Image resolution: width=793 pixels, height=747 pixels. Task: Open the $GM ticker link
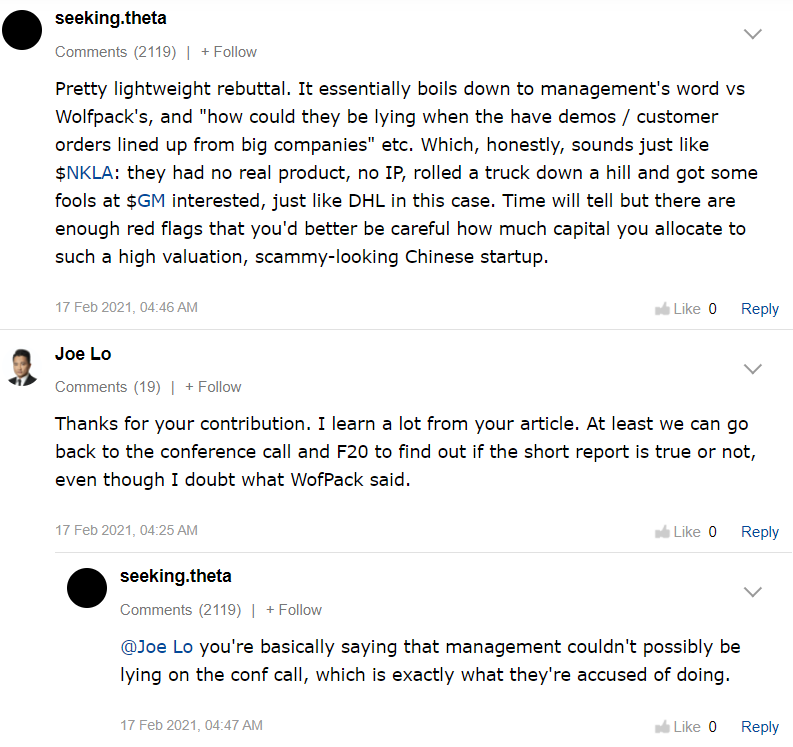coord(146,200)
